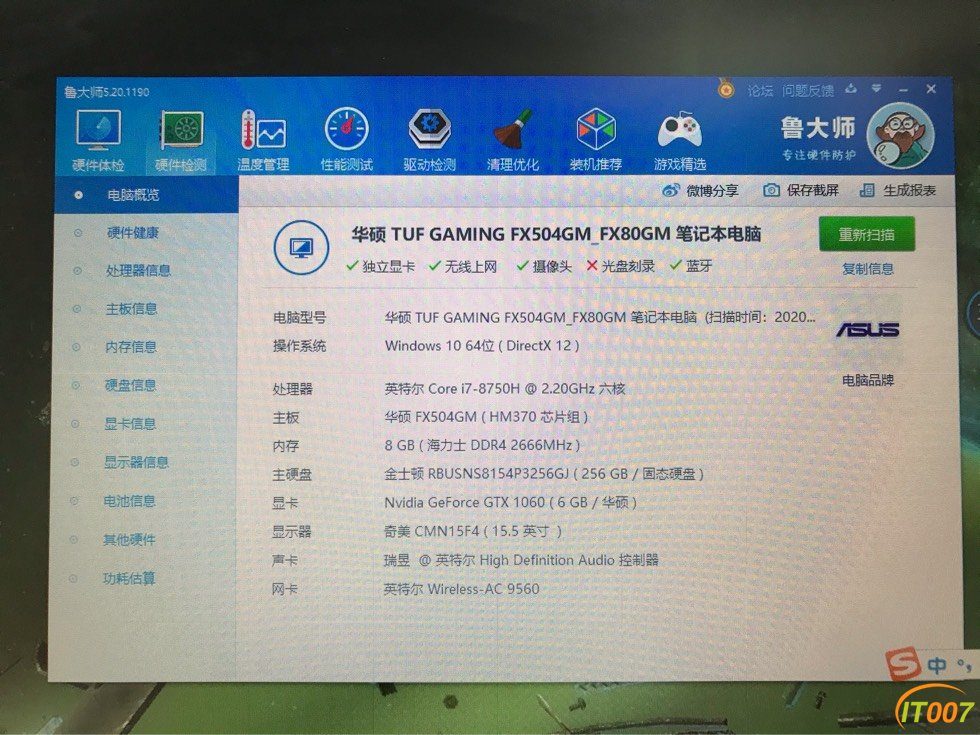The width and height of the screenshot is (980, 735).
Task: Click 保存截屏 to save screenshot
Action: (801, 190)
